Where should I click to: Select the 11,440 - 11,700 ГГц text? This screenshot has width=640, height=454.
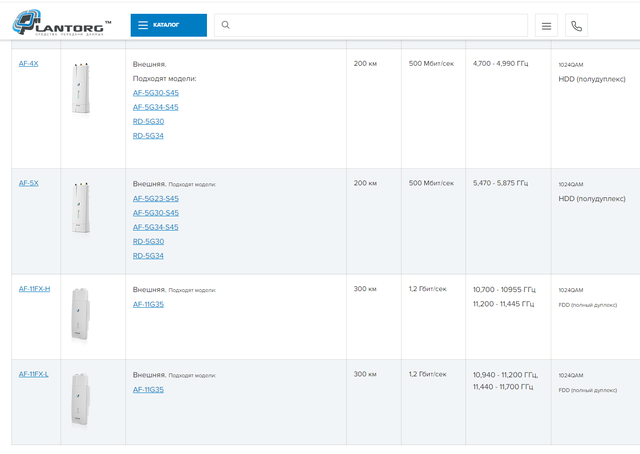pos(503,387)
